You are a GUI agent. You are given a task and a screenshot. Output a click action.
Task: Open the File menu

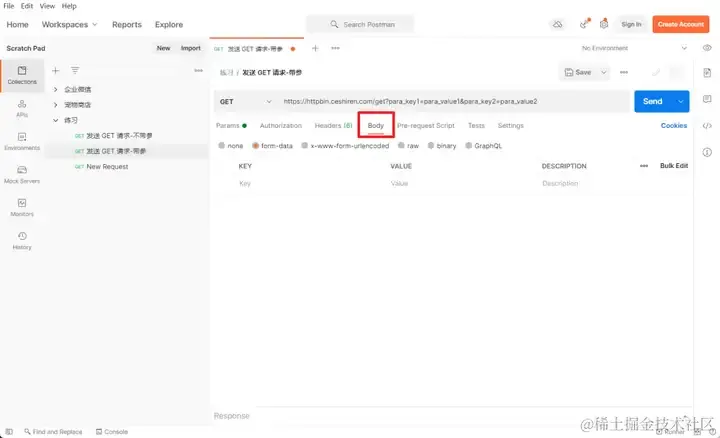pyautogui.click(x=9, y=6)
